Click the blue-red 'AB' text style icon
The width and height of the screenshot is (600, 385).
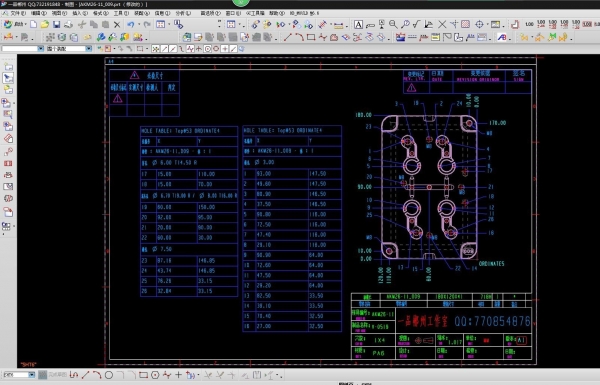pyautogui.click(x=502, y=37)
